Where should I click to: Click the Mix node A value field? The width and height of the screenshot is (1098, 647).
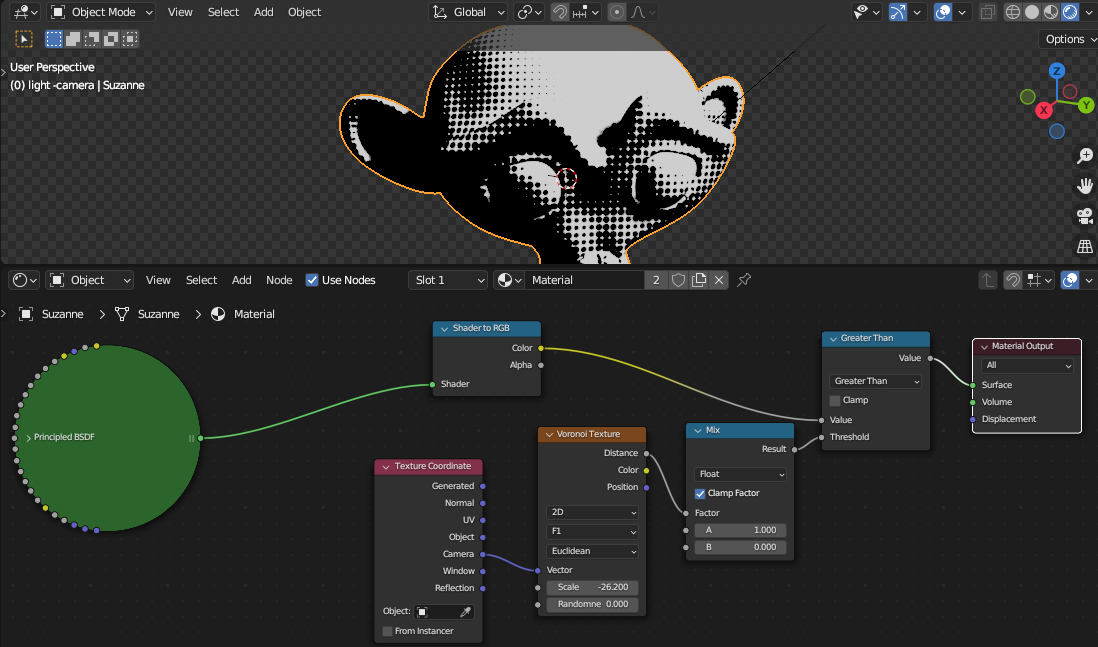(x=740, y=531)
